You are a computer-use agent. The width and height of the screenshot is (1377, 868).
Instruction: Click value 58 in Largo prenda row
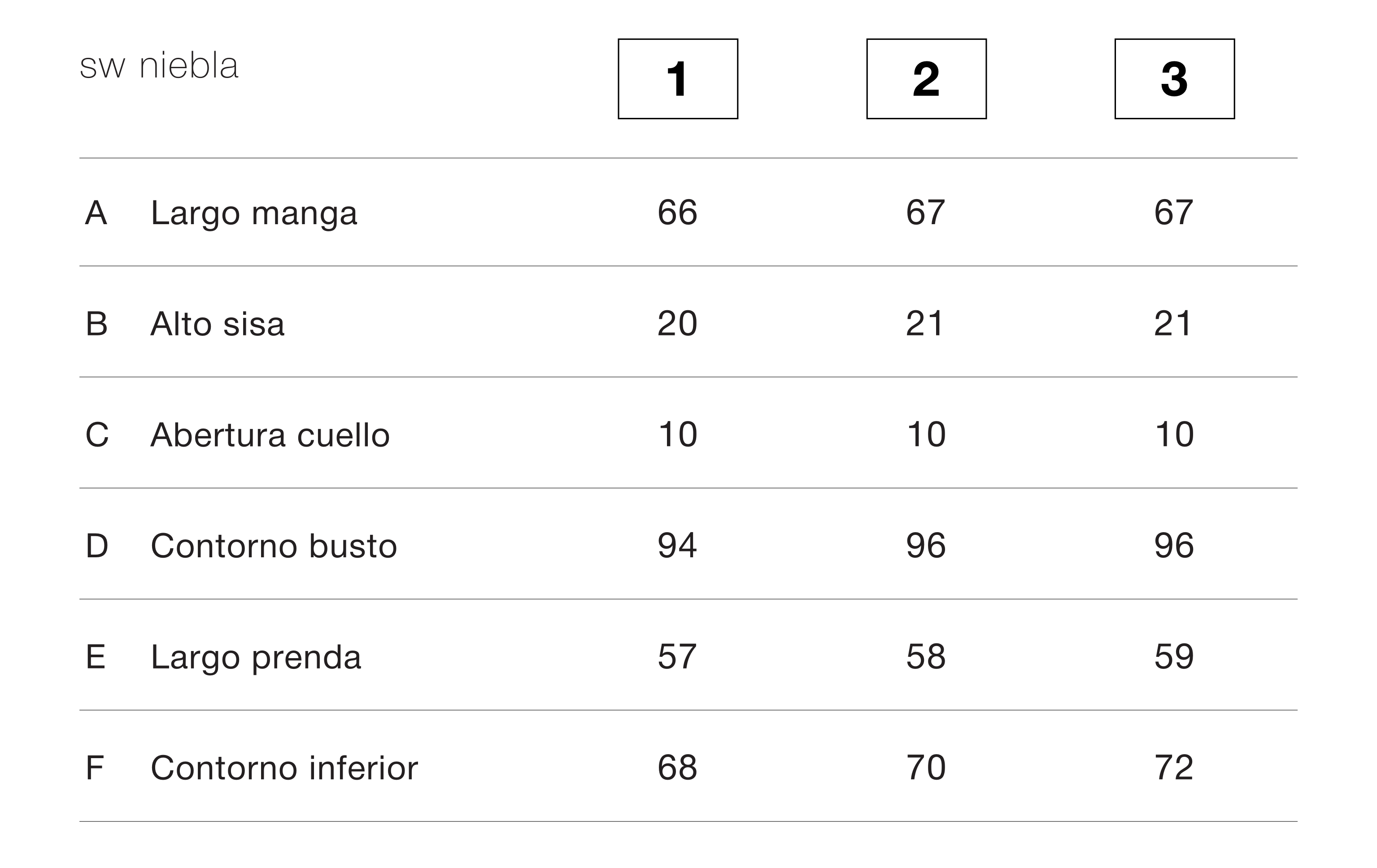pos(926,656)
